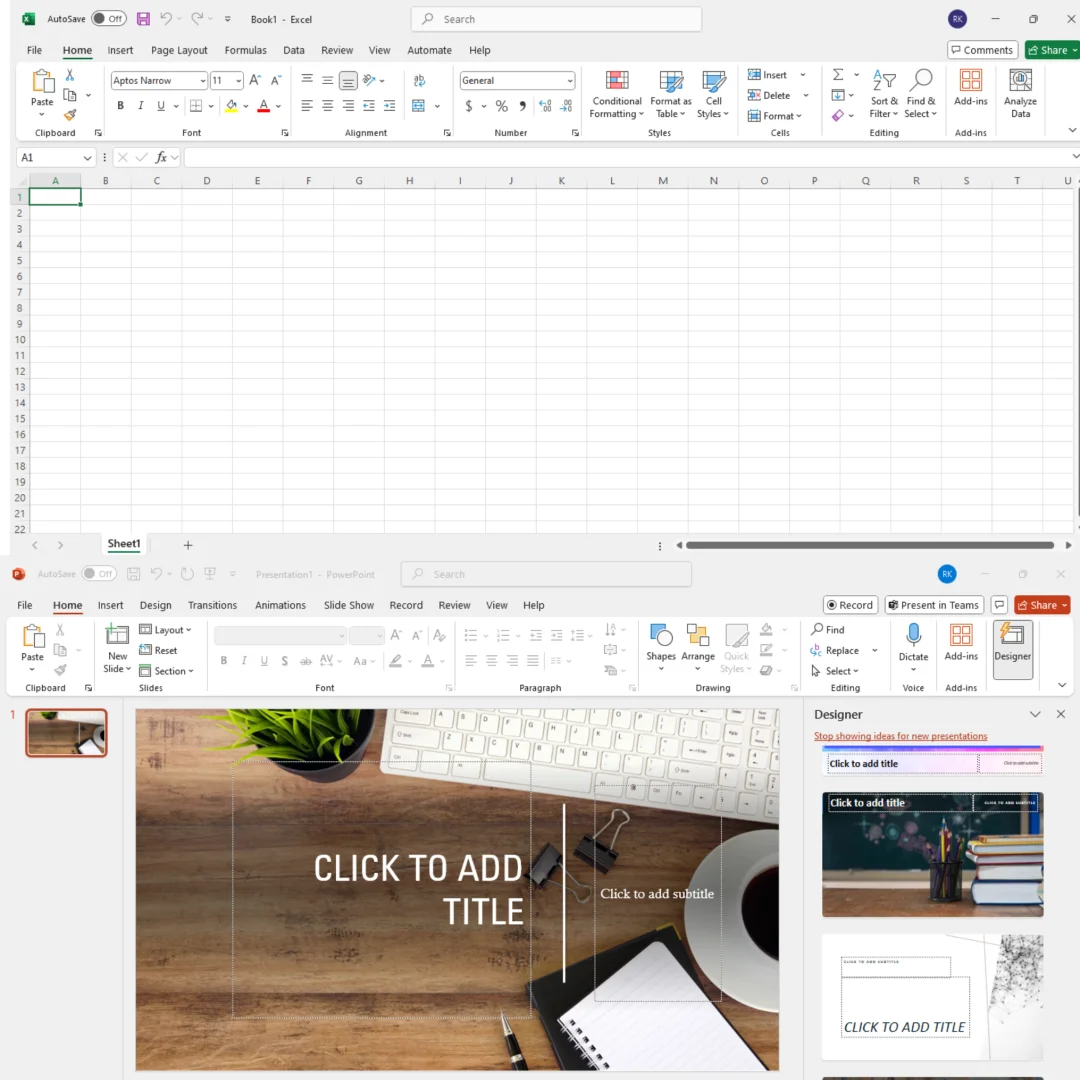Open the Page Layout tab in Excel
This screenshot has width=1080, height=1080.
(x=179, y=50)
